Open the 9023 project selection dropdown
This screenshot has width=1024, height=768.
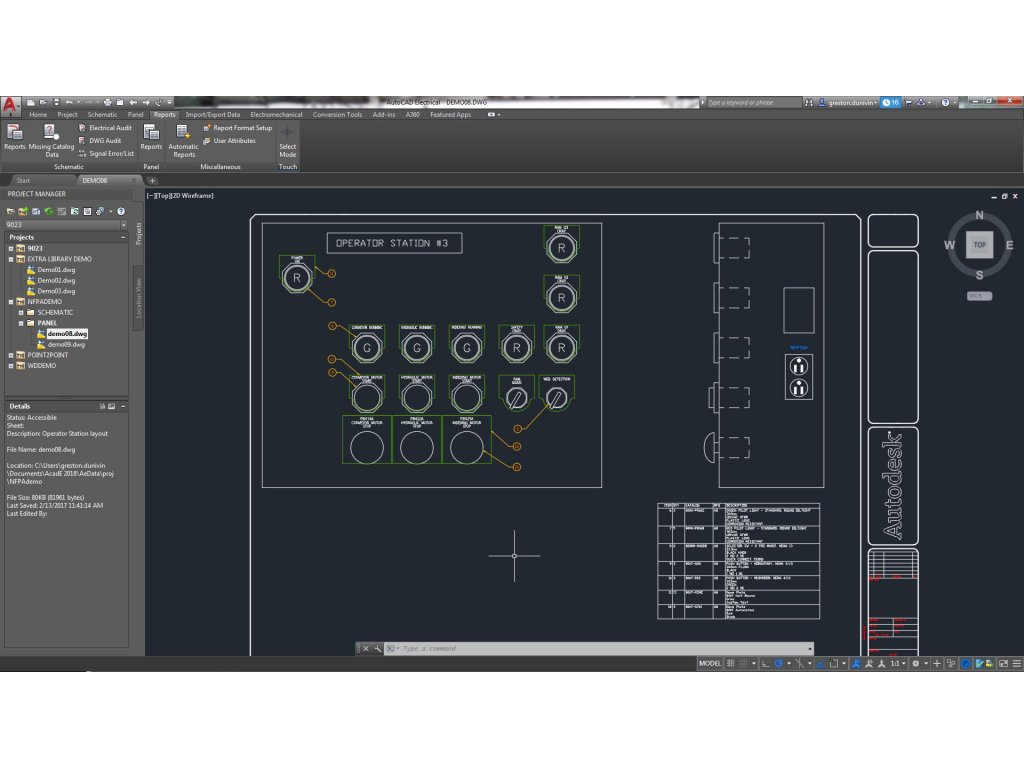(x=123, y=225)
